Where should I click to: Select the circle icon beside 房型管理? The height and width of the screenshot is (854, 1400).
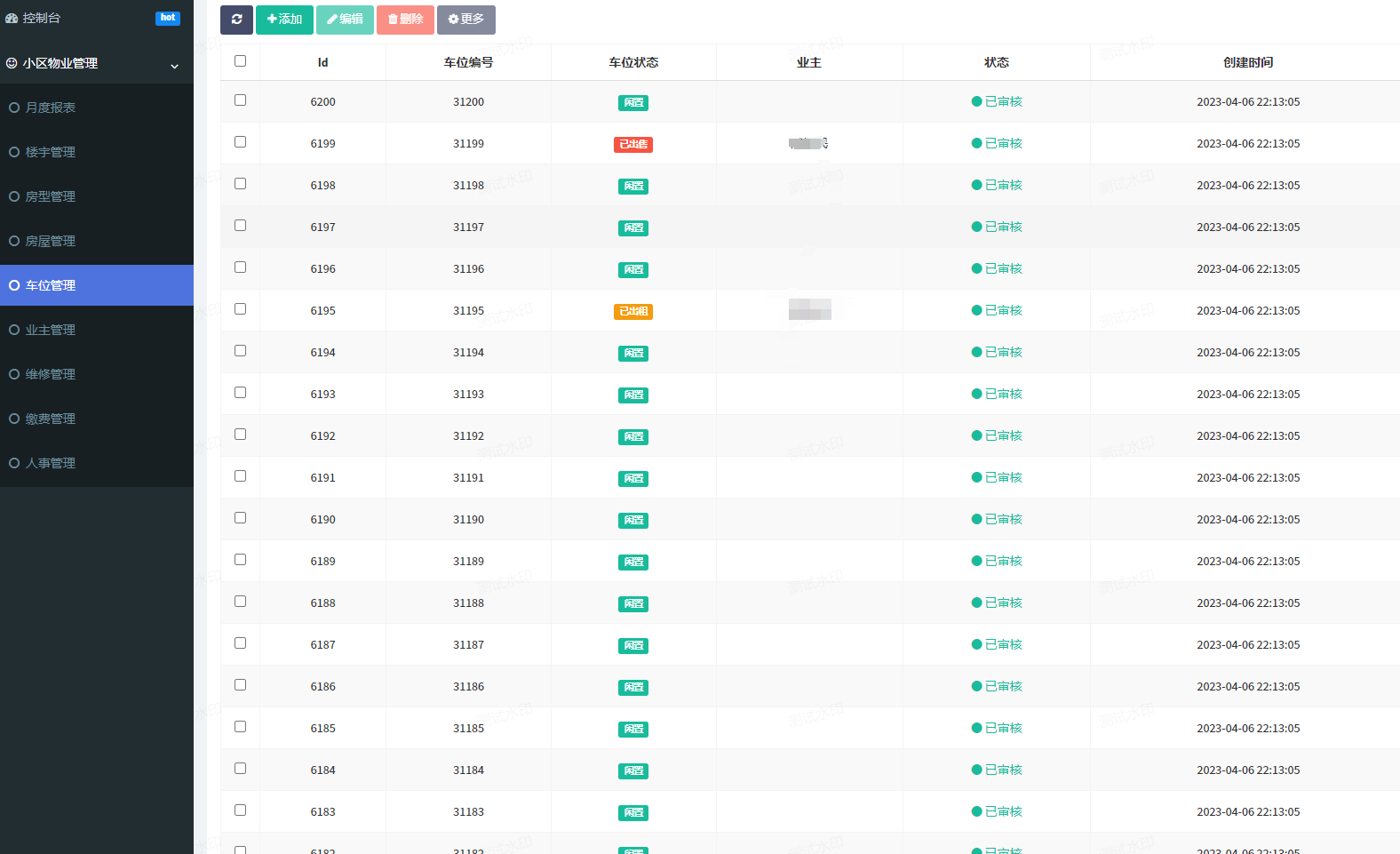(x=14, y=196)
